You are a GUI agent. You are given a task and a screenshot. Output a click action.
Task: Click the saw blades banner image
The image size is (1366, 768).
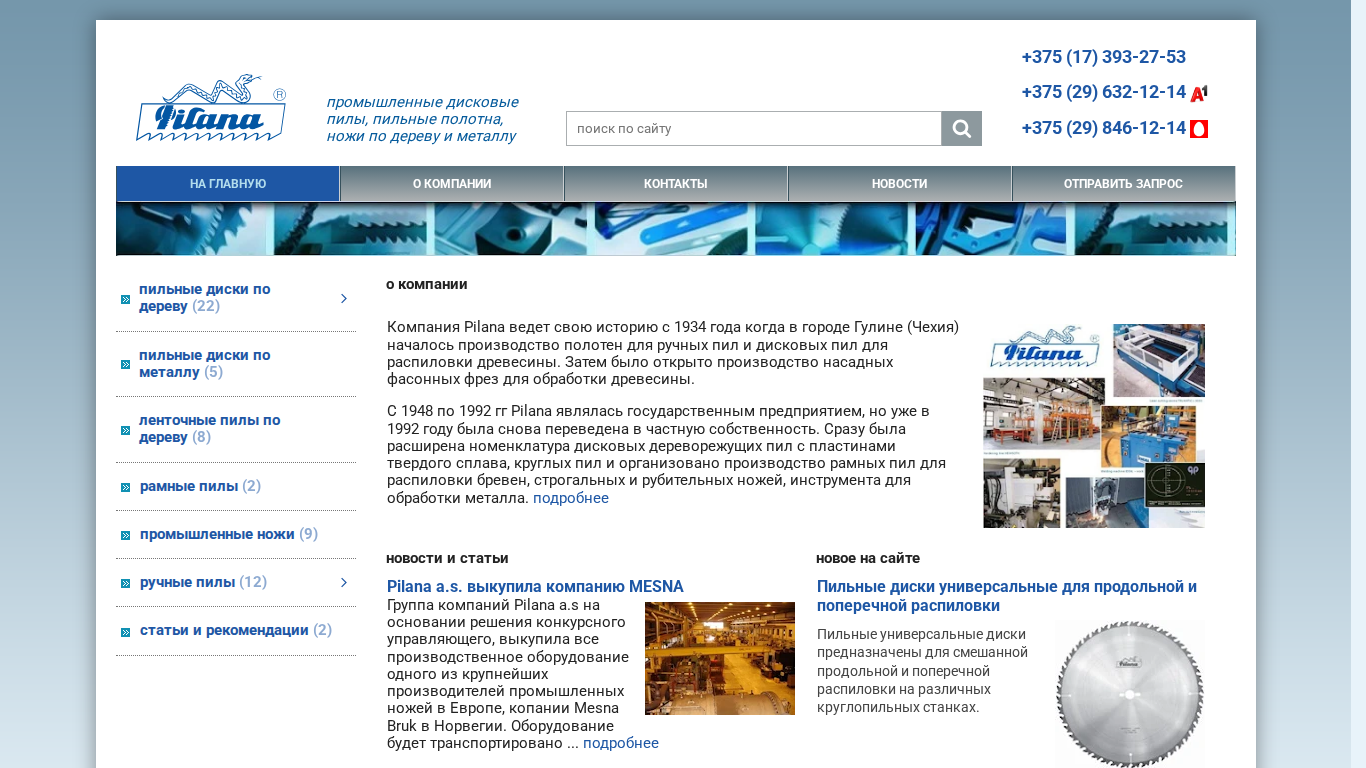click(x=676, y=229)
